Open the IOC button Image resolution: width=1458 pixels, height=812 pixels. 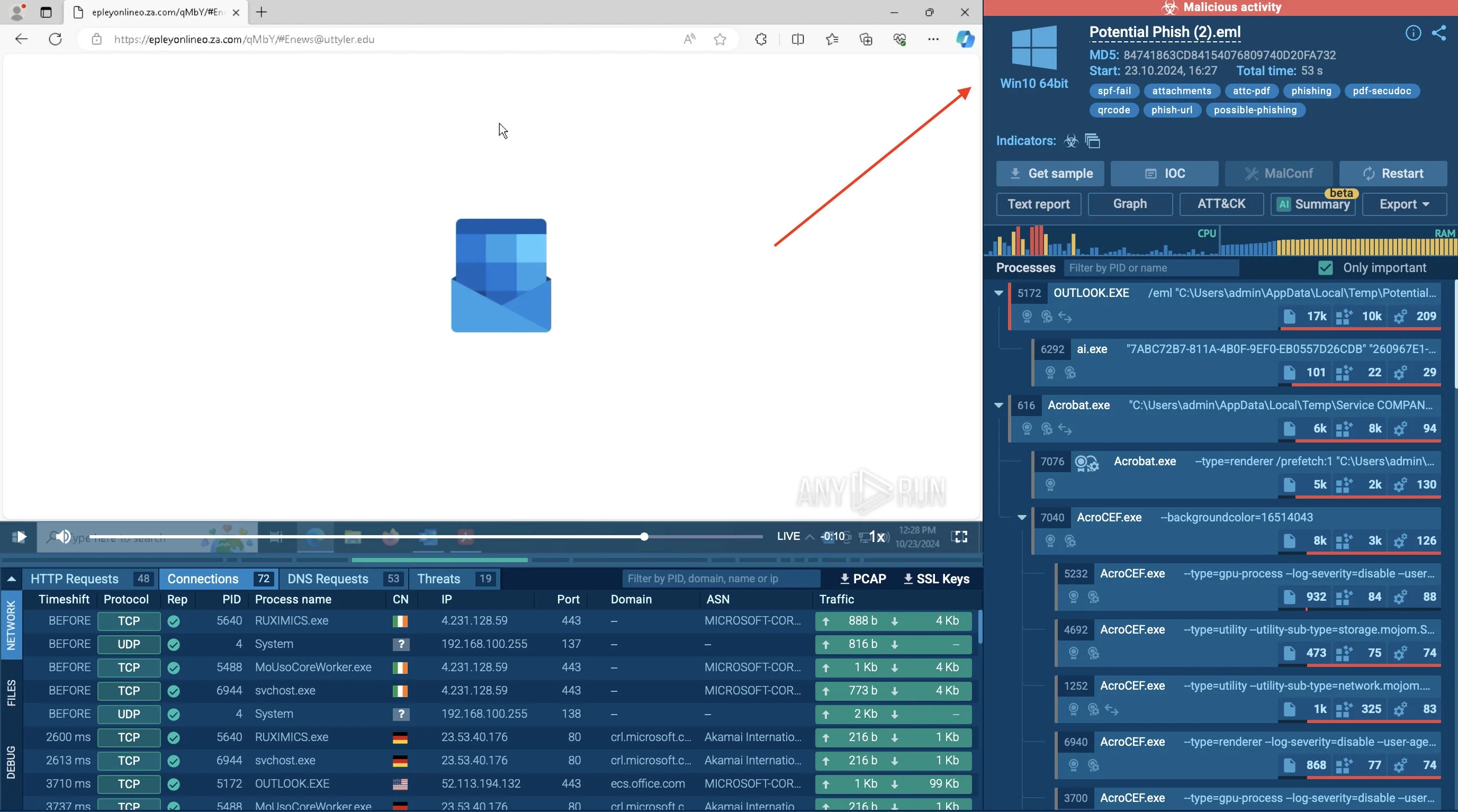(1164, 174)
